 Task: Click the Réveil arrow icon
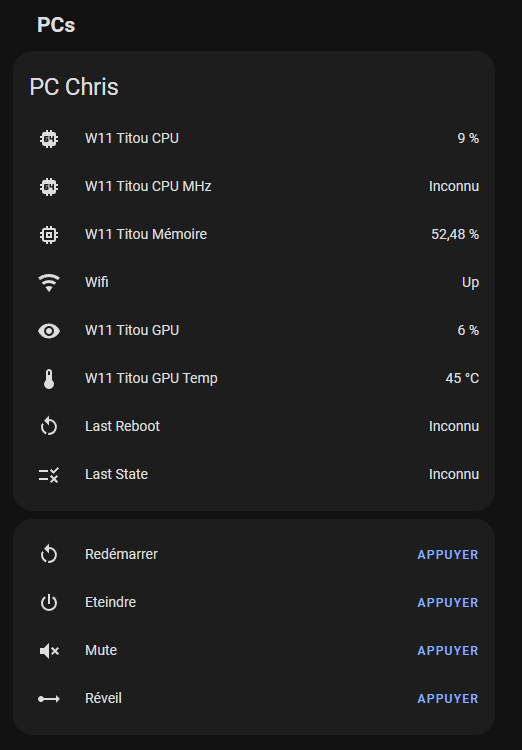49,699
